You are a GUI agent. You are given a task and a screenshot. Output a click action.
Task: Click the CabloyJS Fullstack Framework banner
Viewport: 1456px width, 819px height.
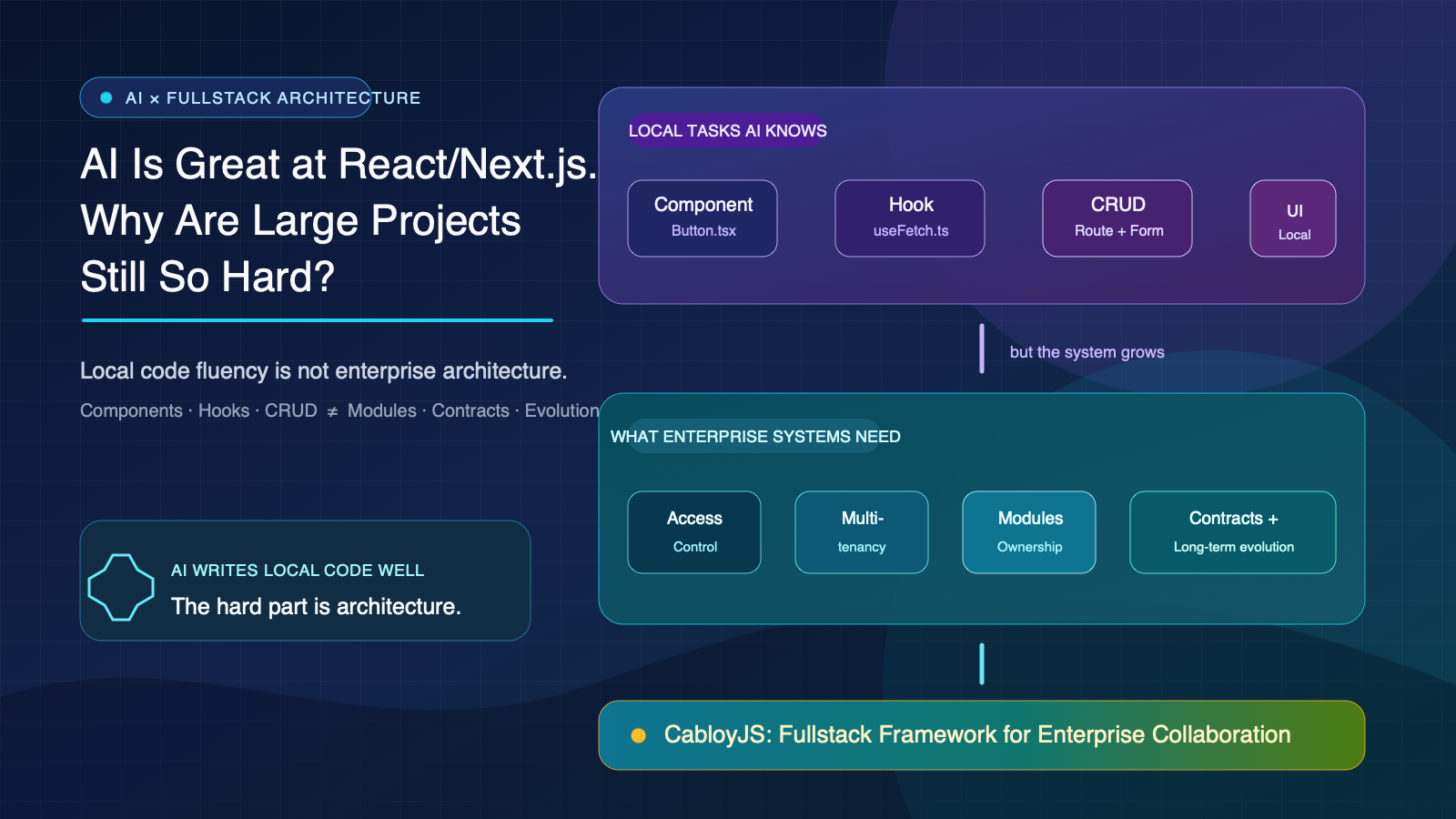pyautogui.click(x=982, y=735)
